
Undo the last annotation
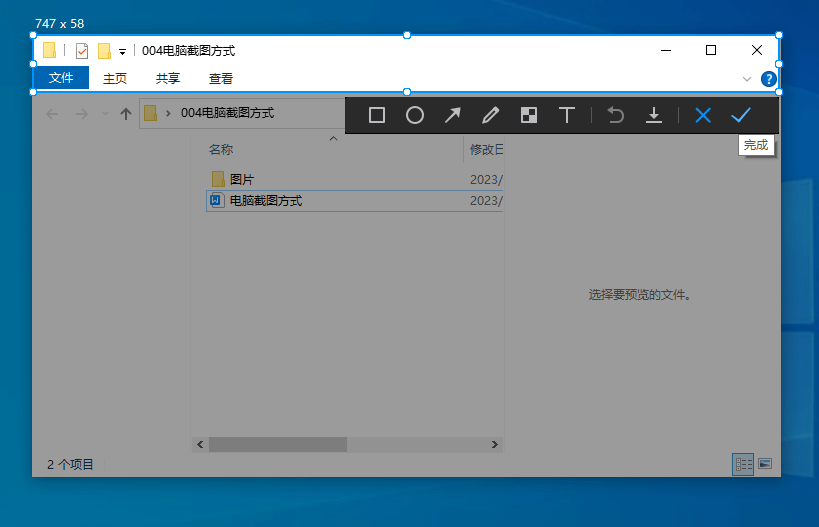point(615,115)
